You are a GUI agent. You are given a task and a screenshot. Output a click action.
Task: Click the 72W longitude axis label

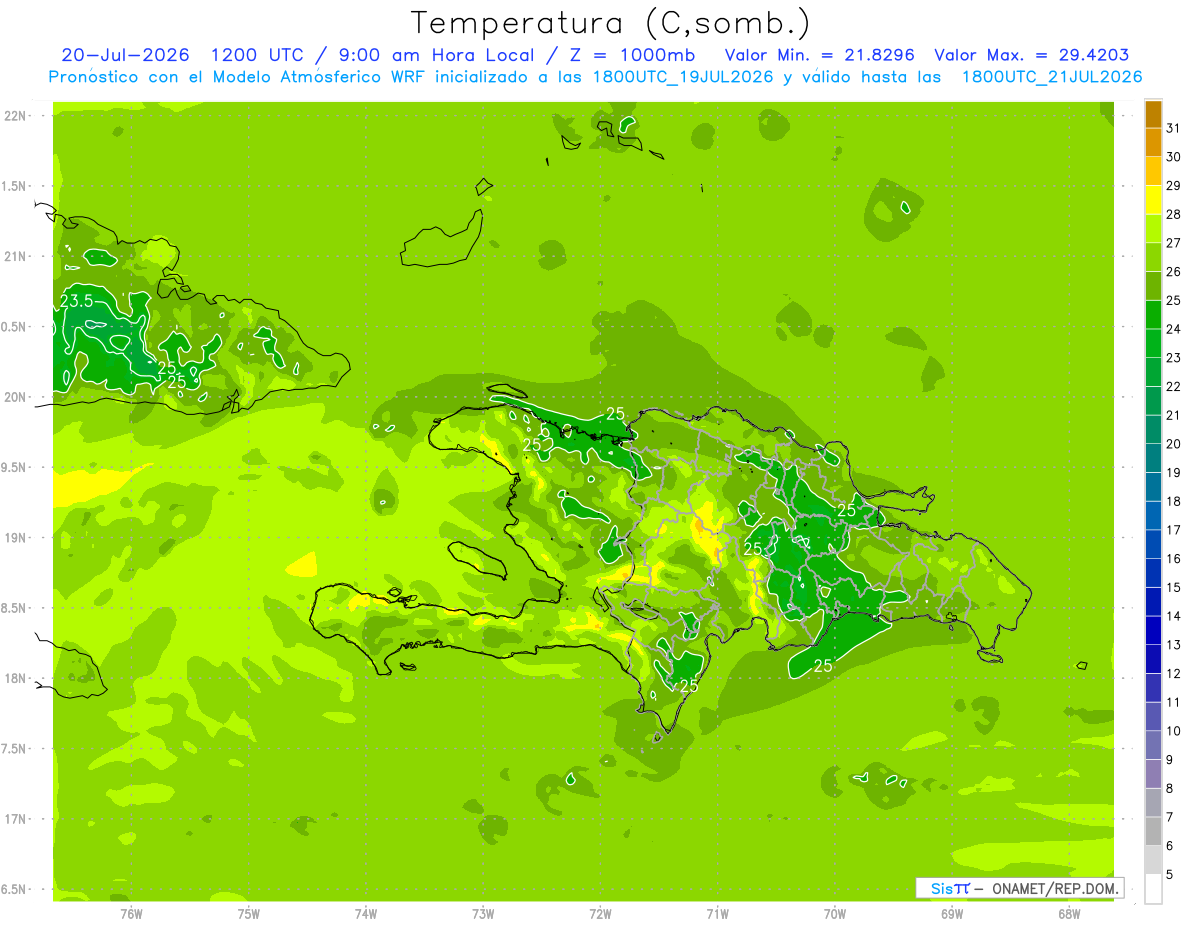[600, 913]
